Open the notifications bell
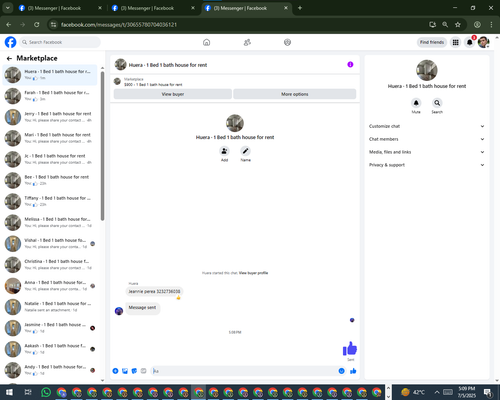500x400 pixels. [470, 42]
